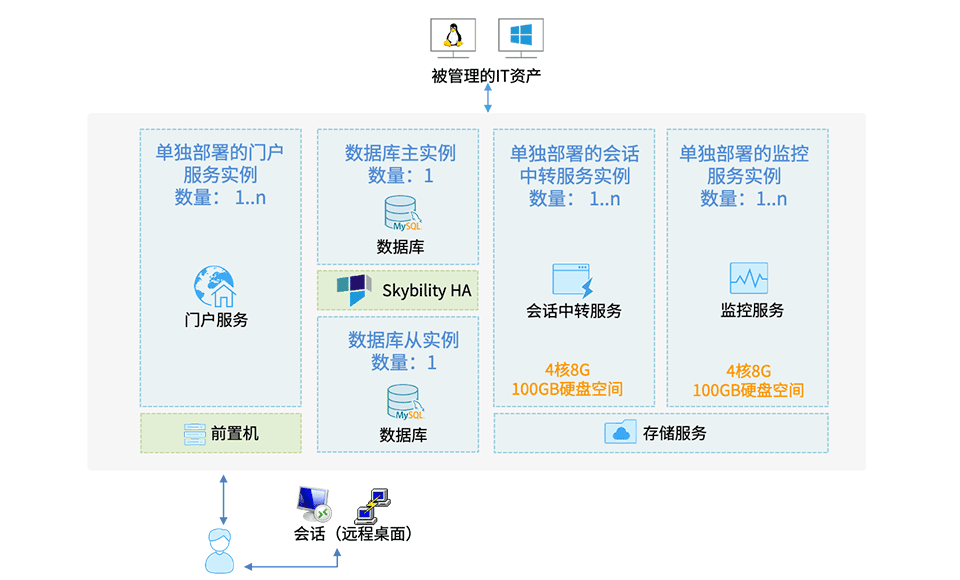Viewport: 960px width, 580px height.
Task: Click the heading 数据库主实例
Action: click(x=400, y=153)
